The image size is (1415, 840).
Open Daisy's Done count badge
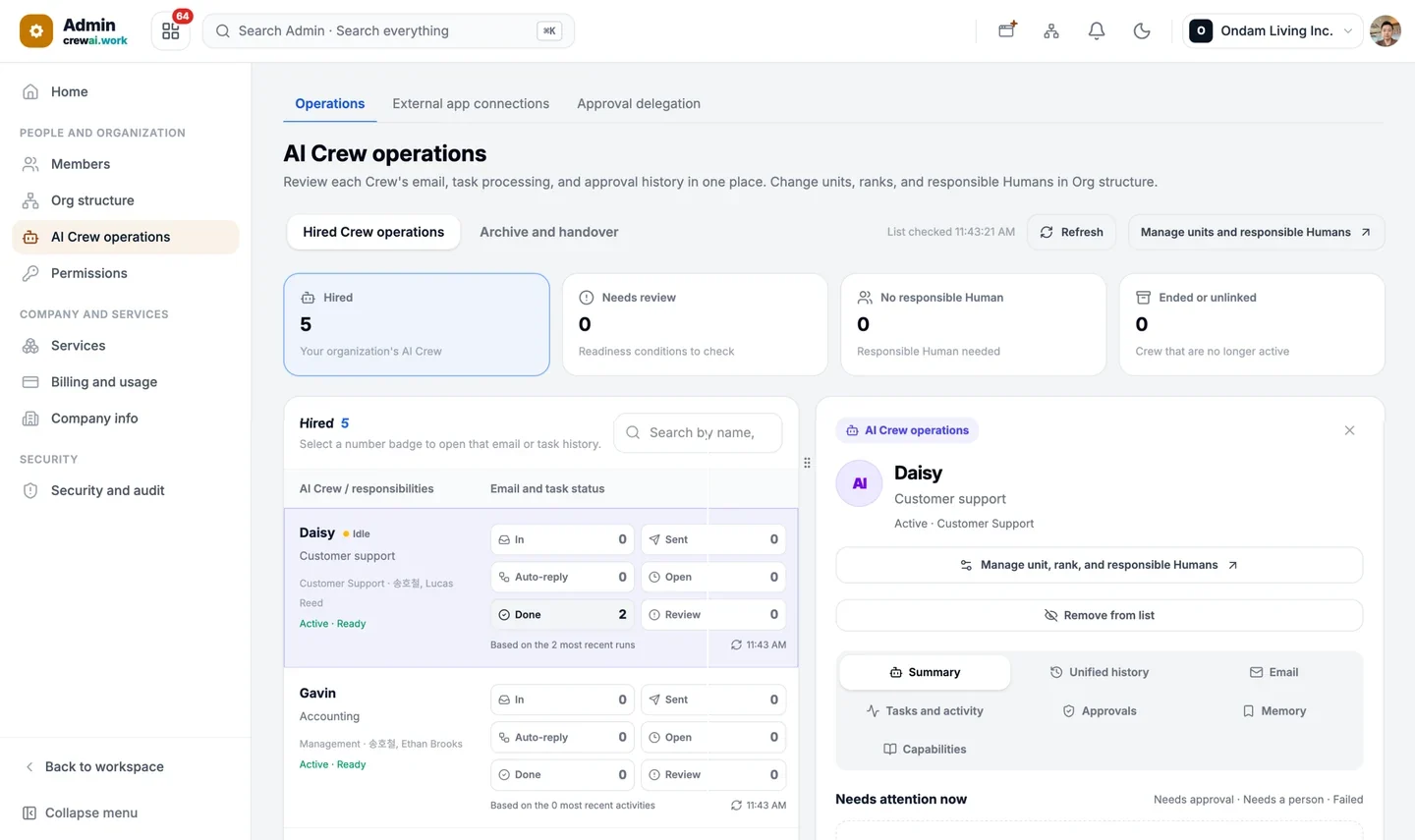562,615
